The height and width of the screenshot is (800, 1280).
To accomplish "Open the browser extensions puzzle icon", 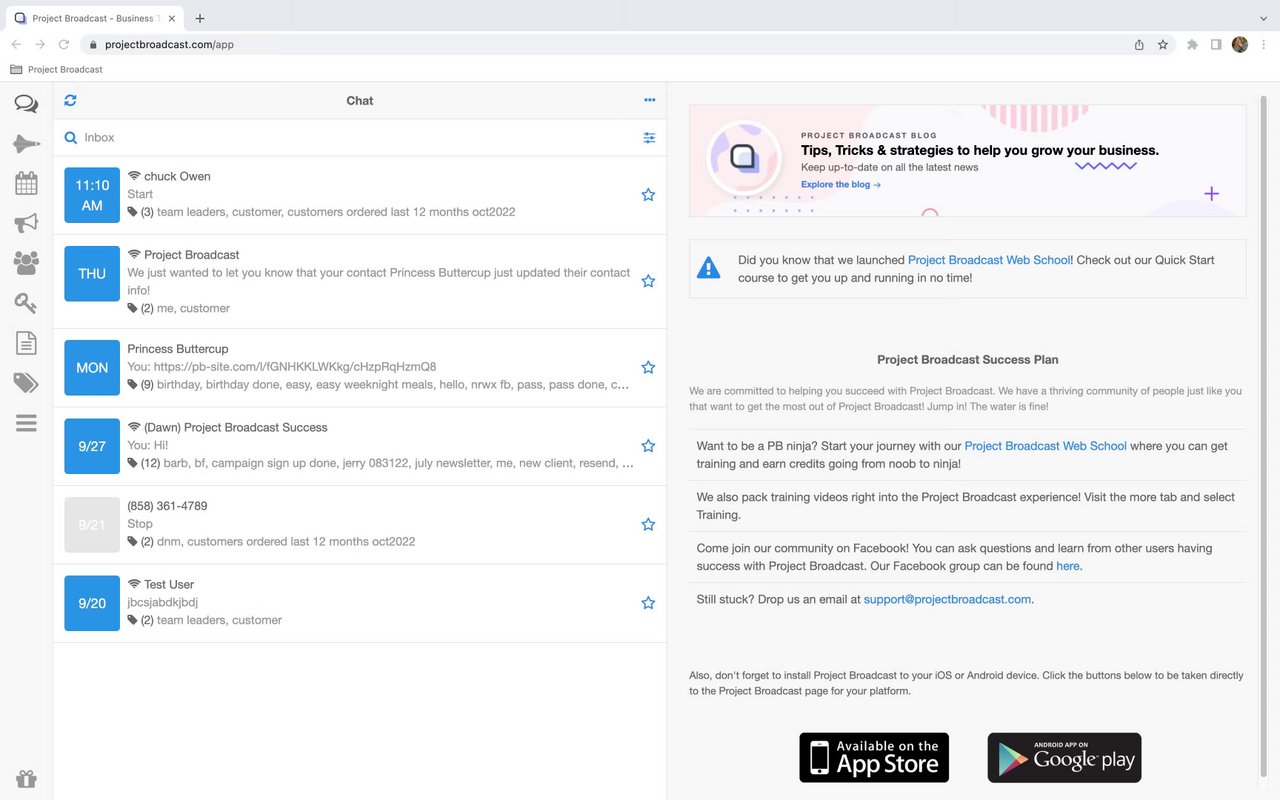I will (1192, 44).
